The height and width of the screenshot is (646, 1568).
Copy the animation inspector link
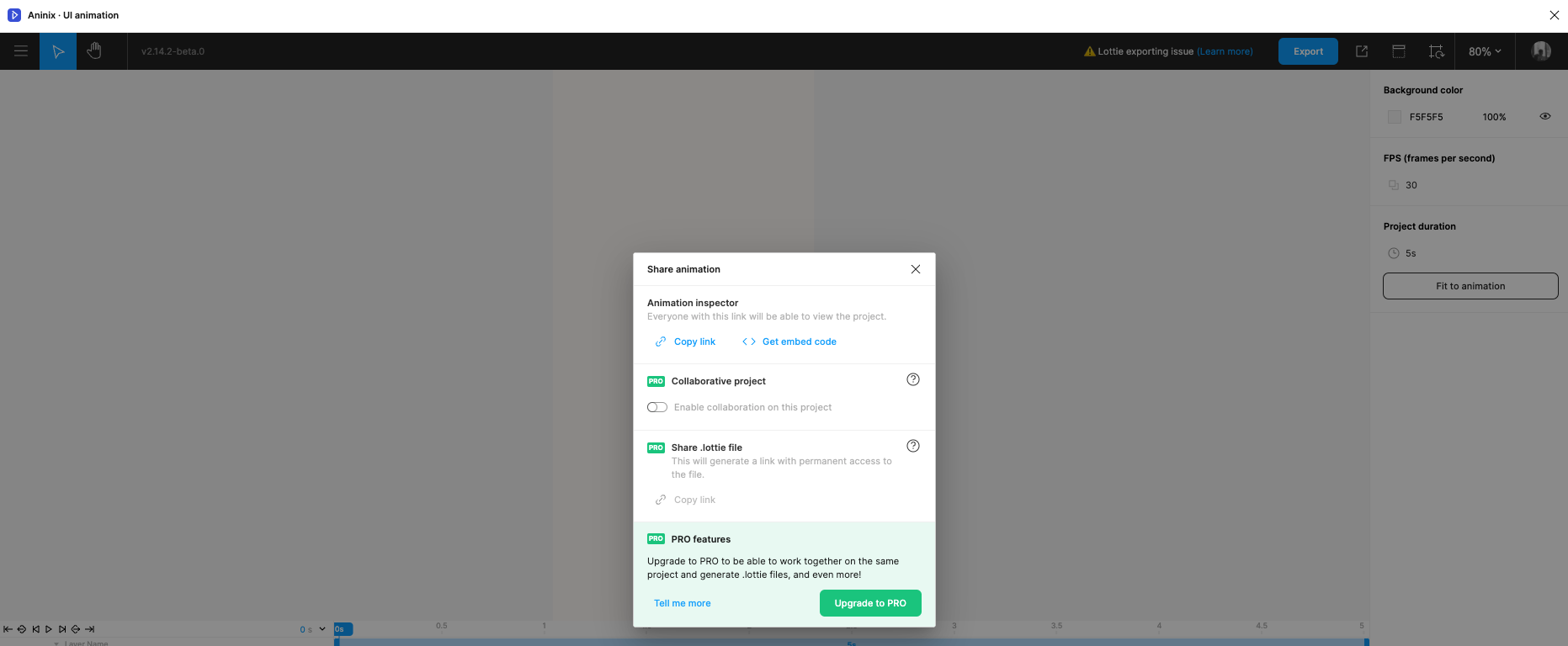pos(694,342)
